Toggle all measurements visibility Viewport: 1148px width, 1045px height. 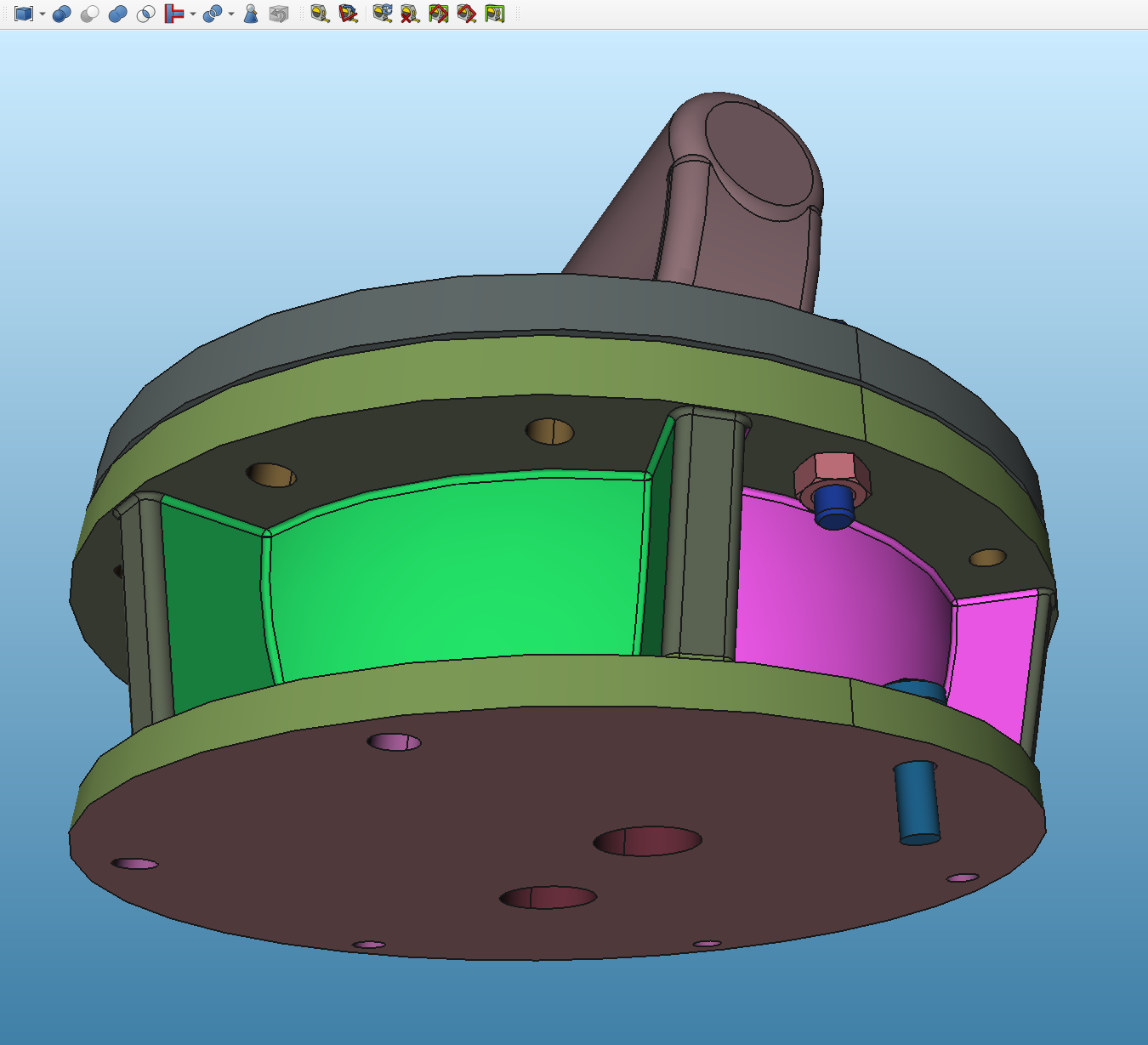click(x=439, y=14)
